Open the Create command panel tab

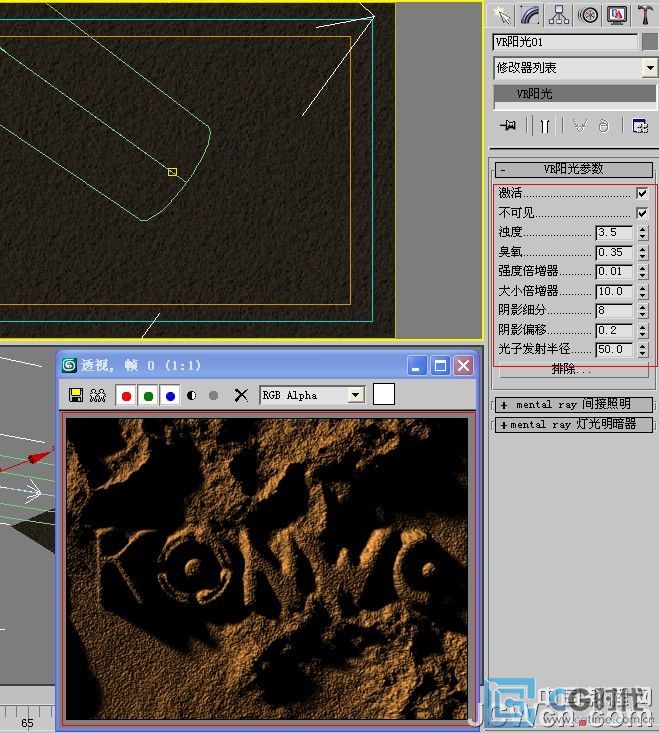501,14
